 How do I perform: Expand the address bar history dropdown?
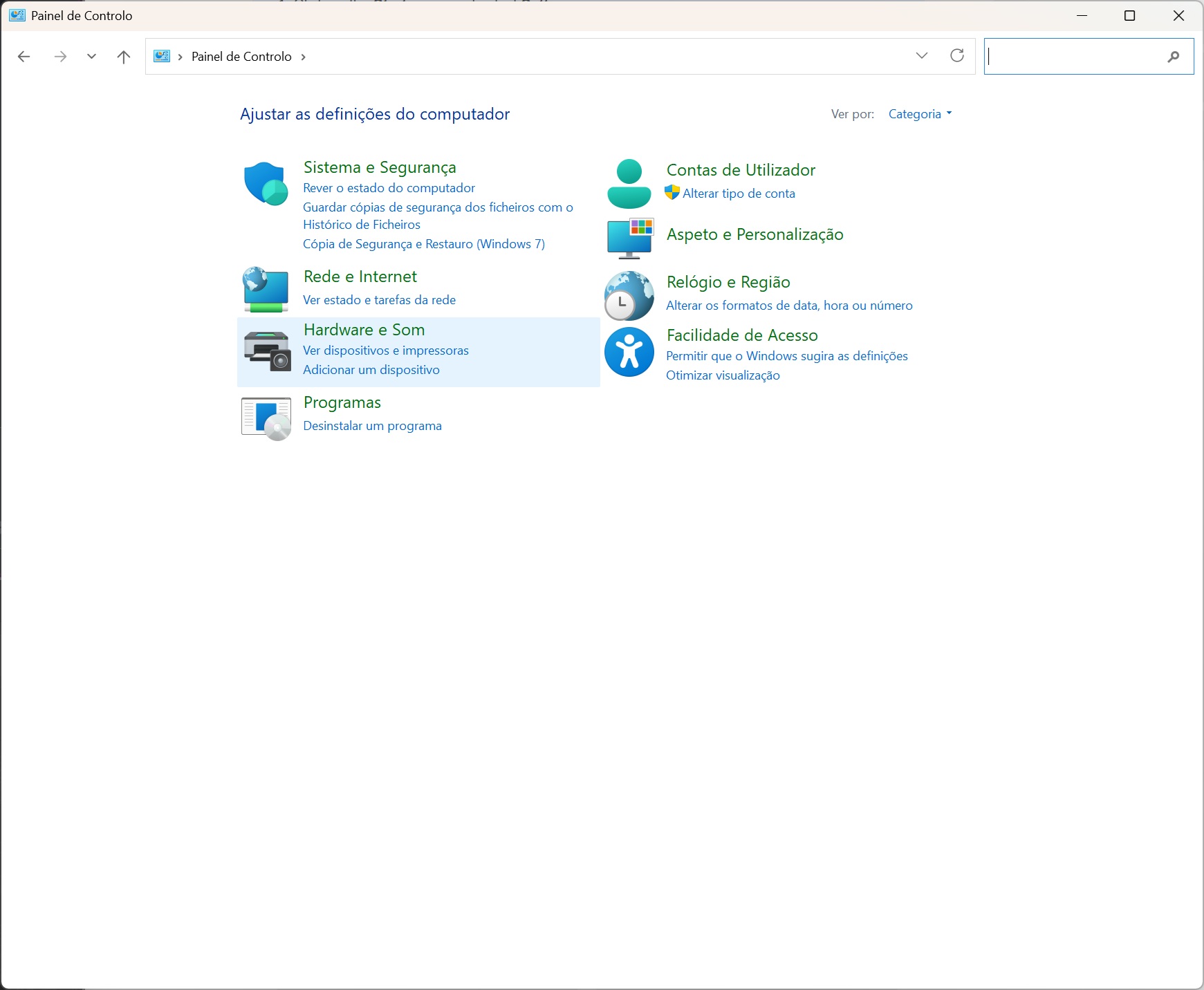(x=921, y=56)
